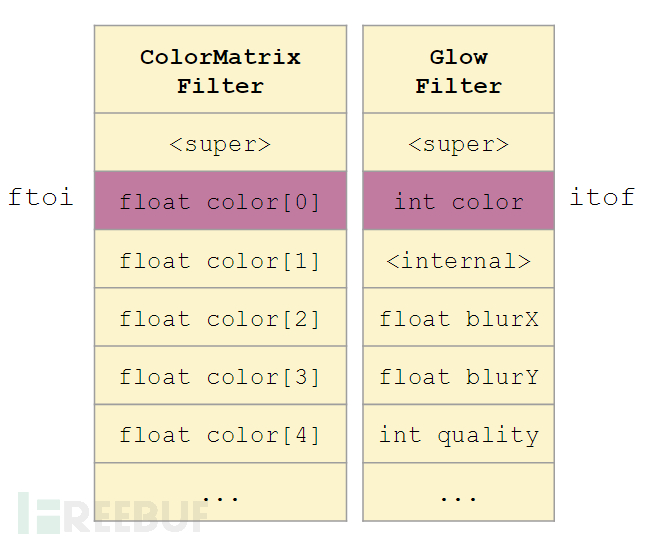Image resolution: width=648 pixels, height=541 pixels.
Task: Select the float blurY field
Action: click(x=458, y=375)
